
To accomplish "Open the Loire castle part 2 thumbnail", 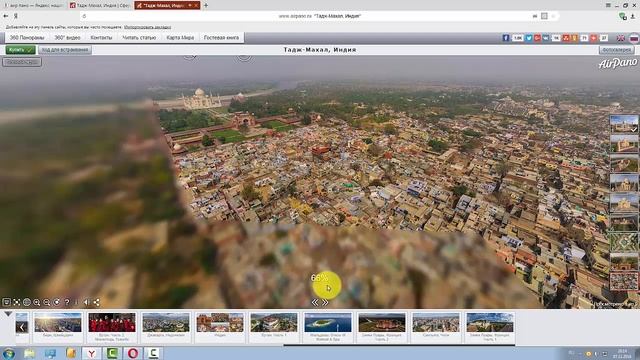I will tap(382, 322).
